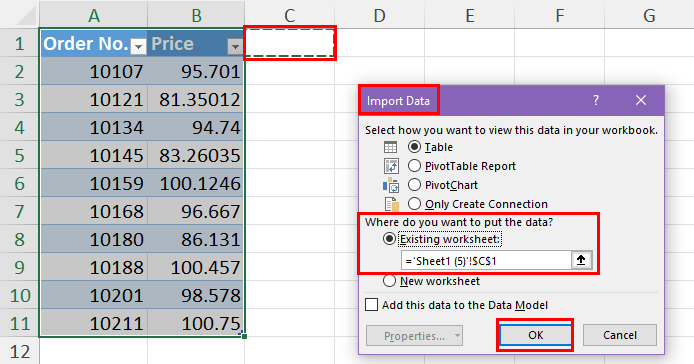Click the Import Data help question mark
Screen dimensions: 694x364
click(x=596, y=101)
